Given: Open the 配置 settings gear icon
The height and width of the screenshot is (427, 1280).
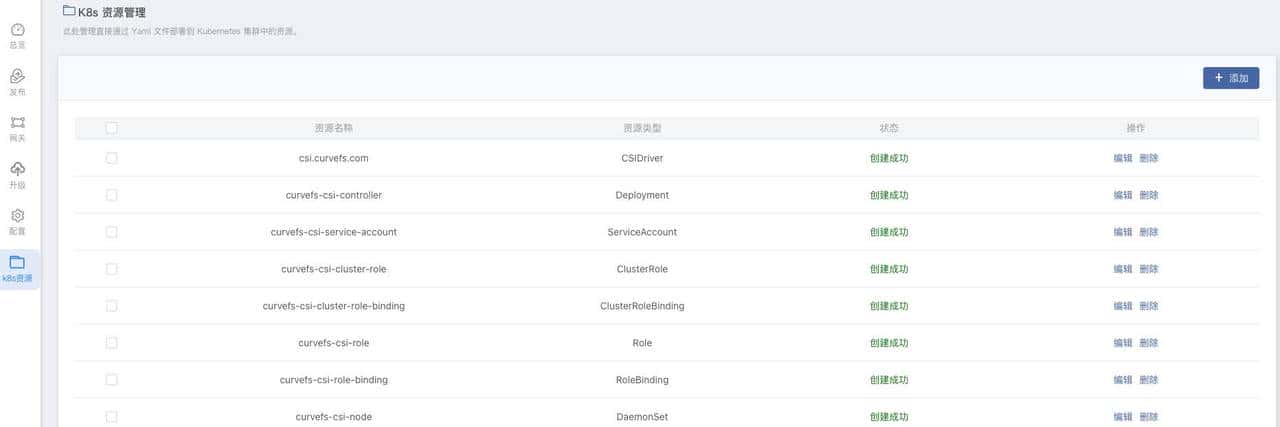Looking at the screenshot, I should [18, 216].
